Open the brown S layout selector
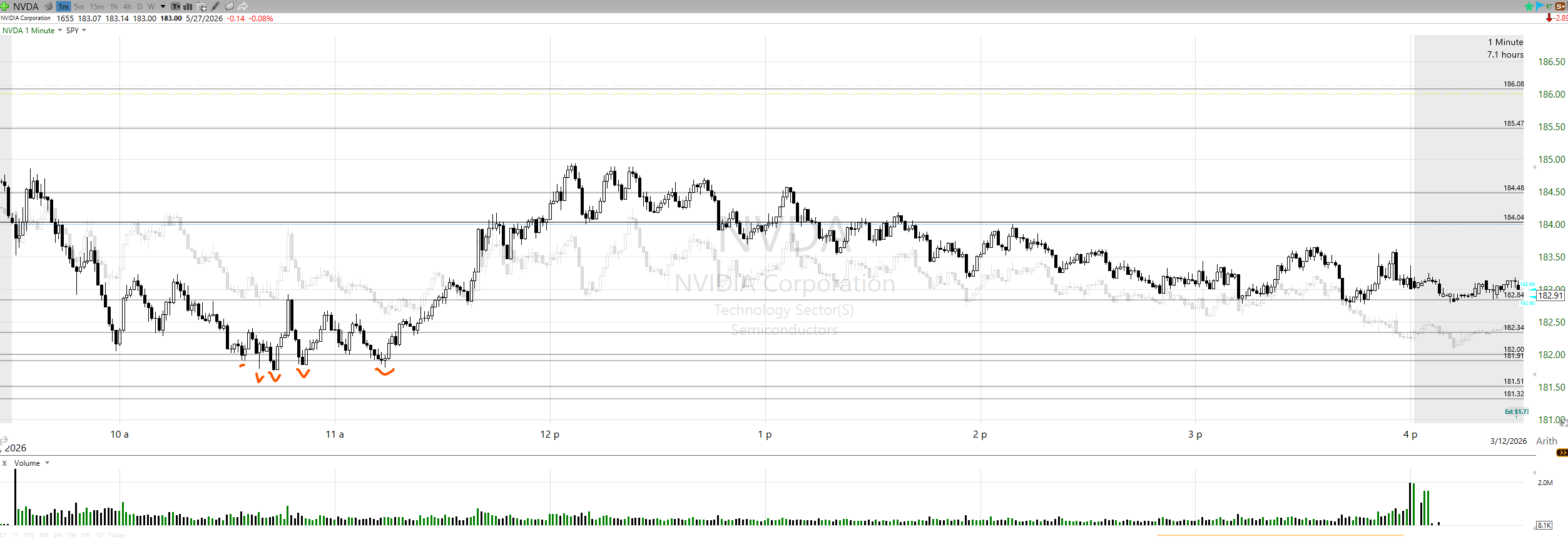Image resolution: width=1568 pixels, height=539 pixels. [x=1560, y=6]
